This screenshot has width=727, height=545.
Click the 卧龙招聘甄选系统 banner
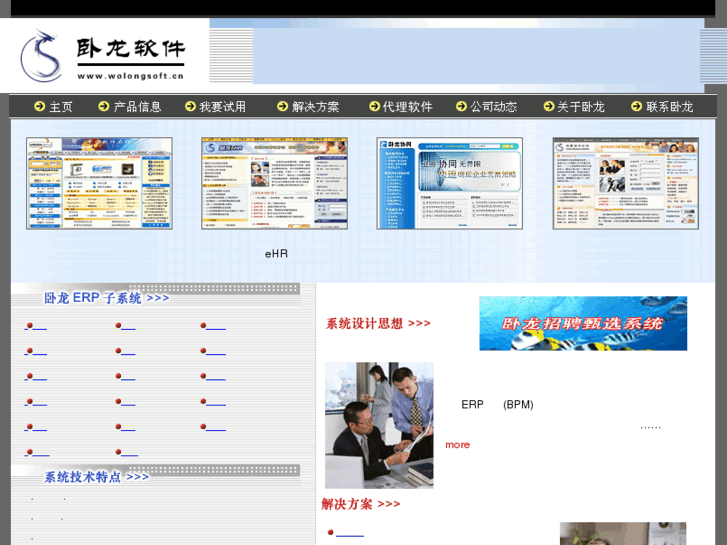[x=583, y=323]
